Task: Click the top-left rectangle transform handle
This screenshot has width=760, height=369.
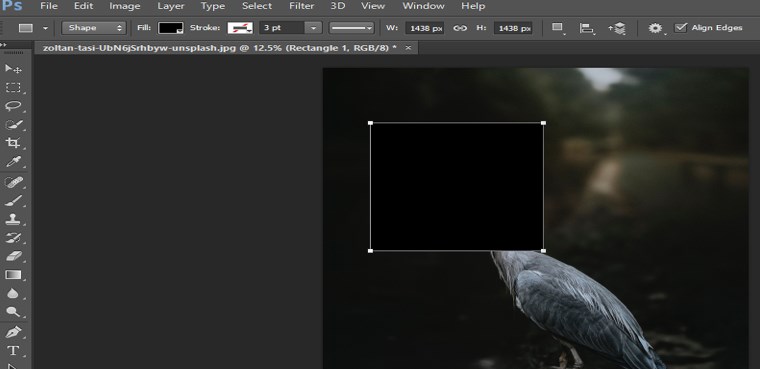Action: point(370,123)
